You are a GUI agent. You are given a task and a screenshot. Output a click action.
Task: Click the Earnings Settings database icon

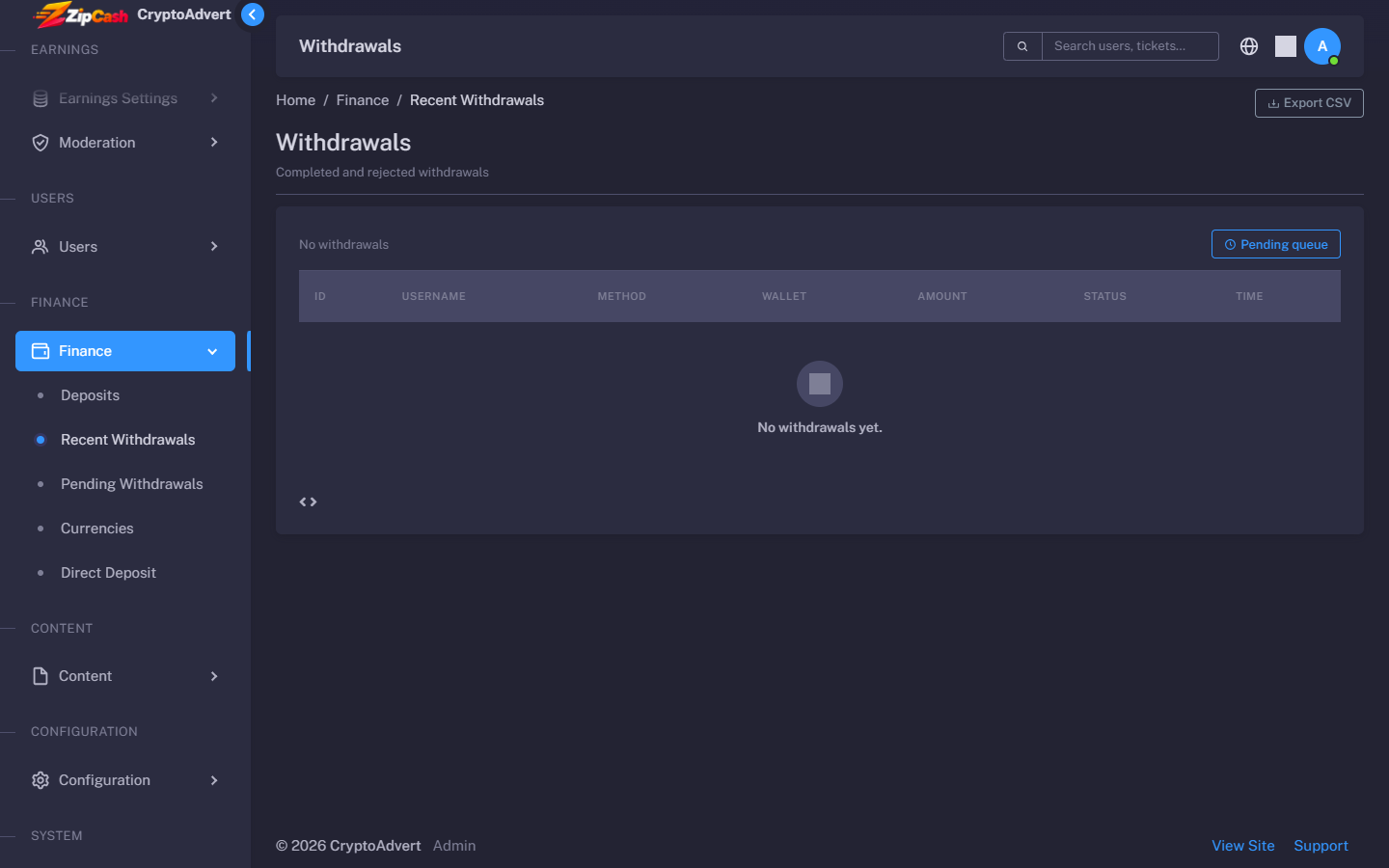point(41,98)
